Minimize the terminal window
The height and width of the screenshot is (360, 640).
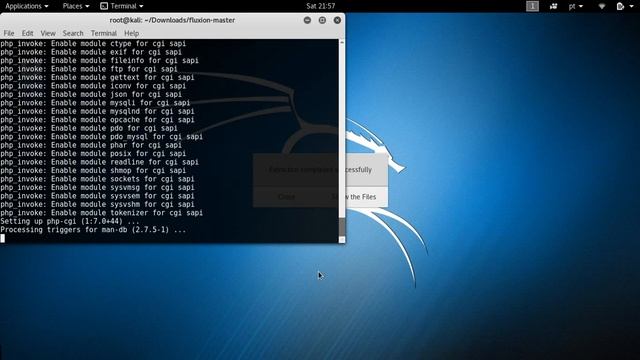[307, 20]
